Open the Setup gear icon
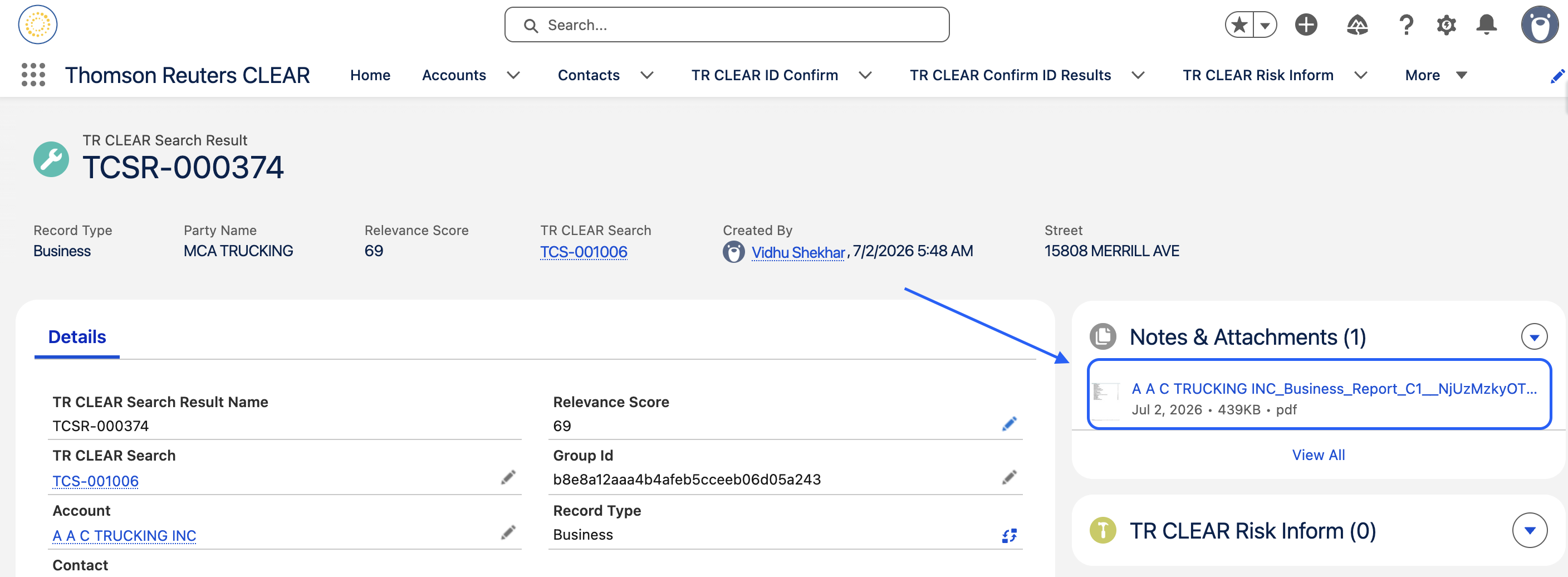Viewport: 1568px width, 577px height. [x=1446, y=25]
